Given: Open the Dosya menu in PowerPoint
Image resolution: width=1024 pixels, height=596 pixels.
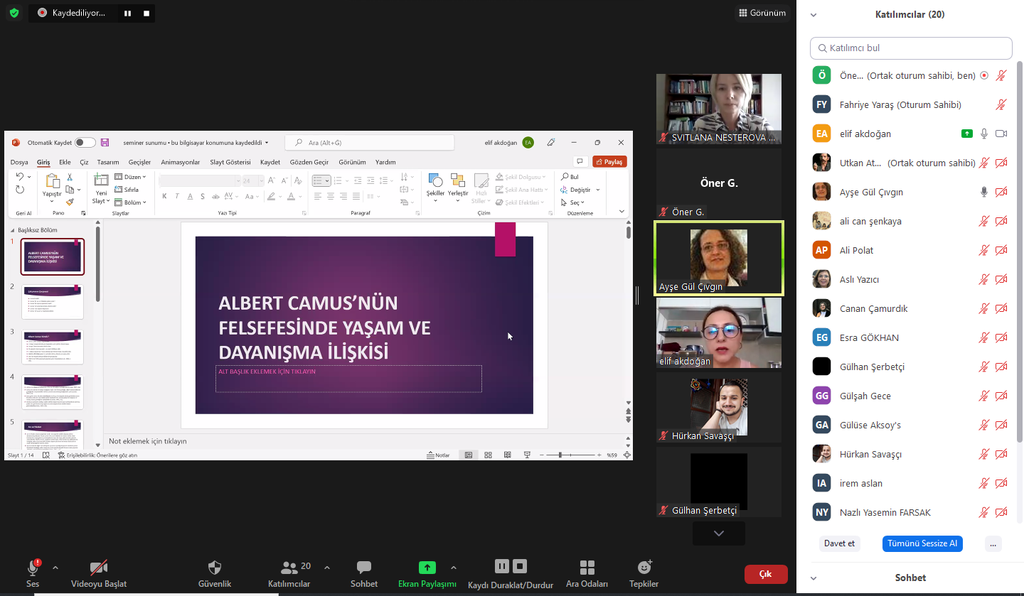Looking at the screenshot, I should pos(19,162).
